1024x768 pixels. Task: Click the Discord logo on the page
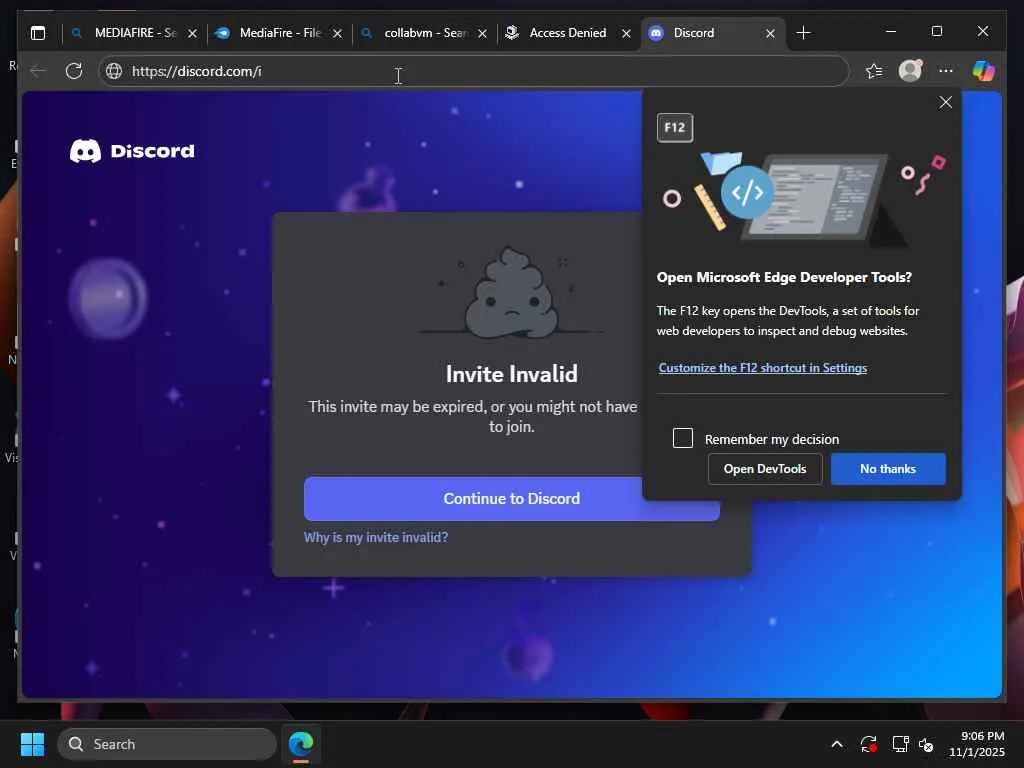(x=132, y=151)
